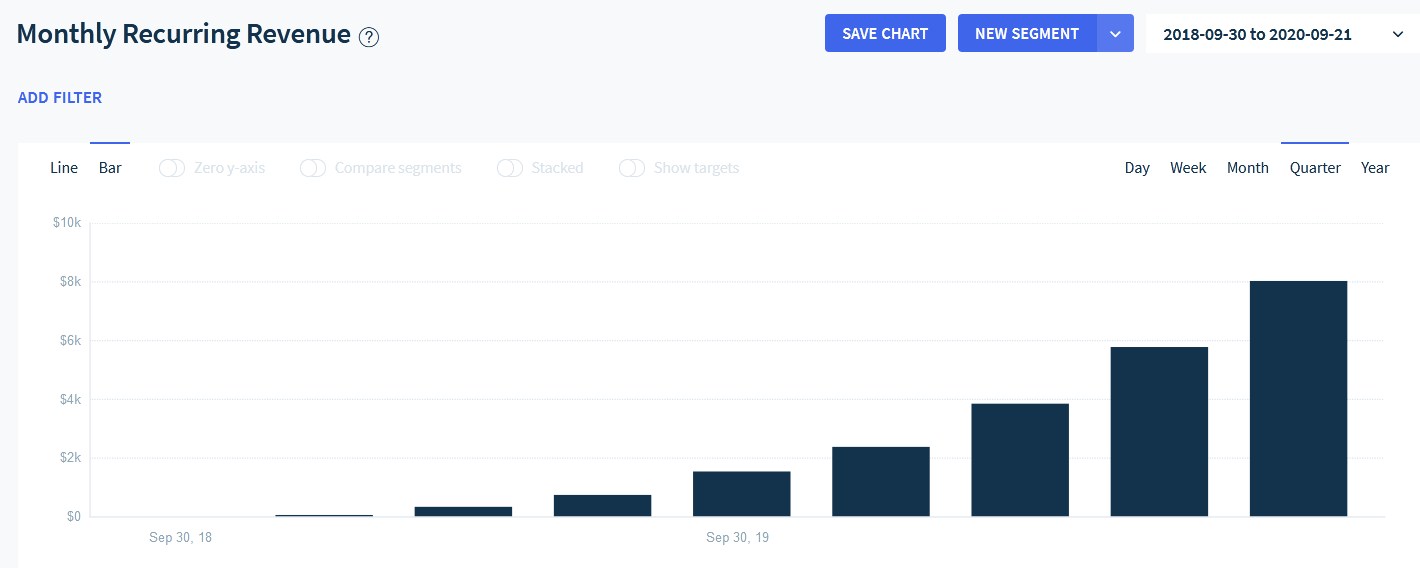This screenshot has height=568, width=1420.
Task: Click the Sep 30, 18 axis label
Action: coord(181,538)
